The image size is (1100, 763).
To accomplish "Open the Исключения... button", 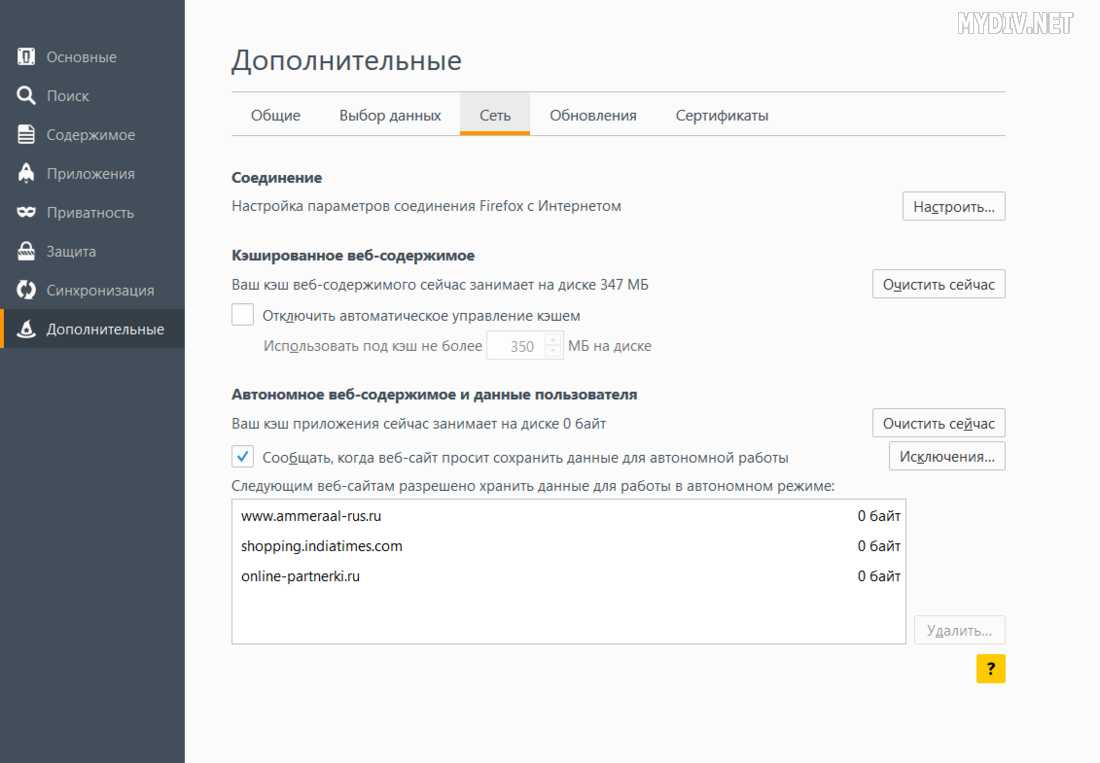I will pyautogui.click(x=946, y=456).
